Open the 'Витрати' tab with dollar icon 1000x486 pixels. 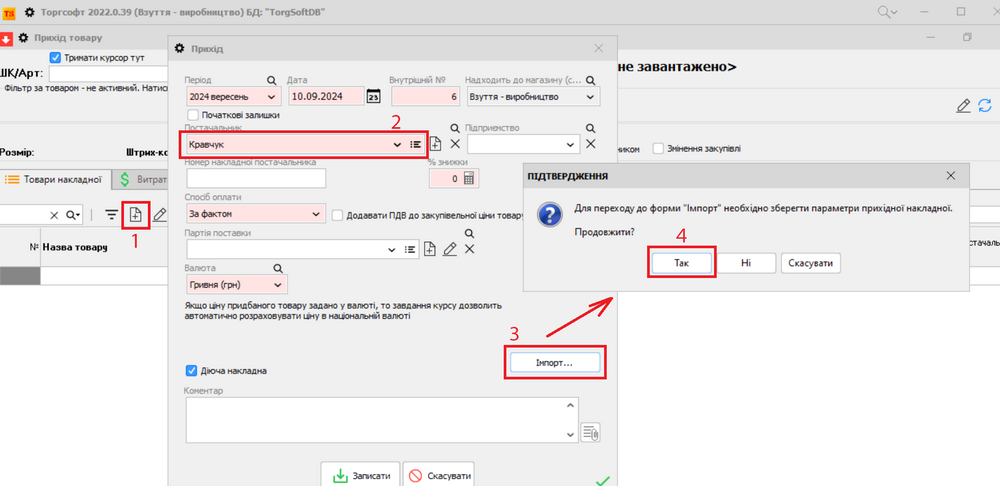(141, 180)
